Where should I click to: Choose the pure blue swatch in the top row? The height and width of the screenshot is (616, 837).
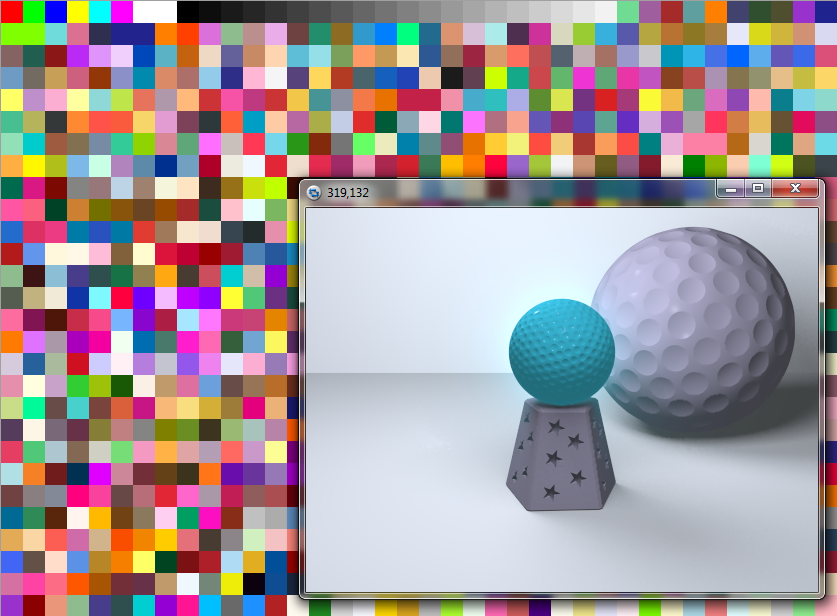[x=55, y=11]
